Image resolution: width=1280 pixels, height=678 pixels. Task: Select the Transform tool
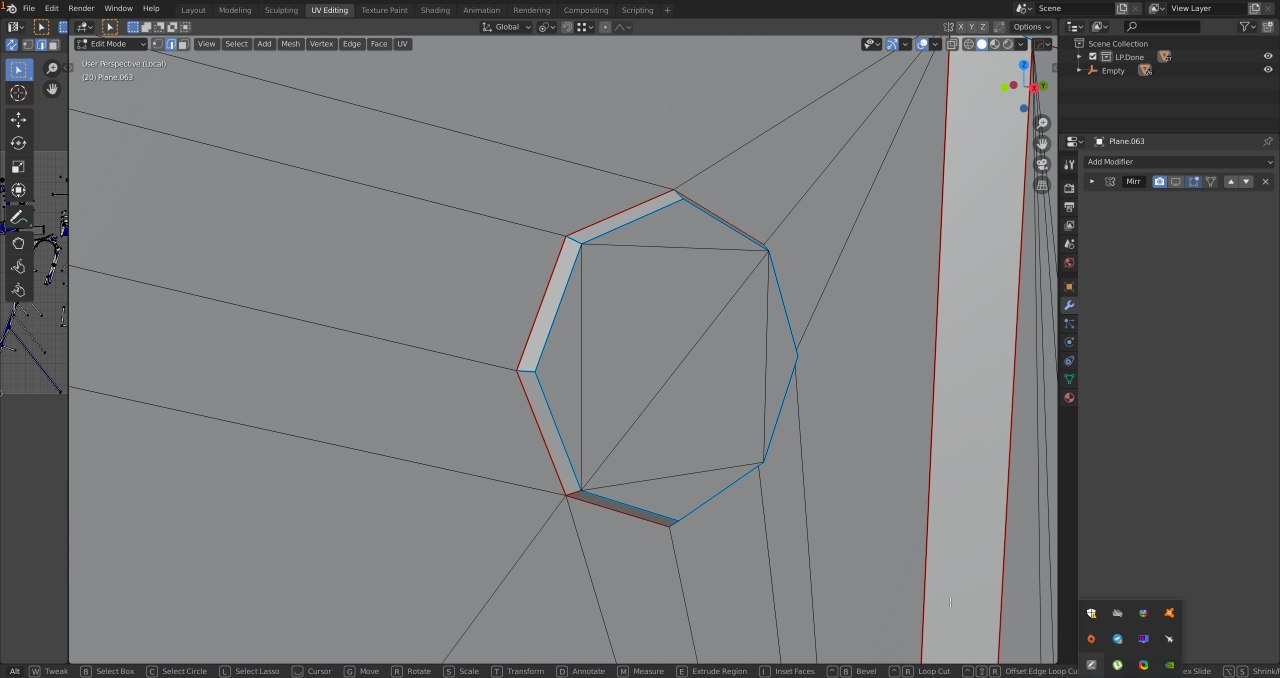coord(18,189)
